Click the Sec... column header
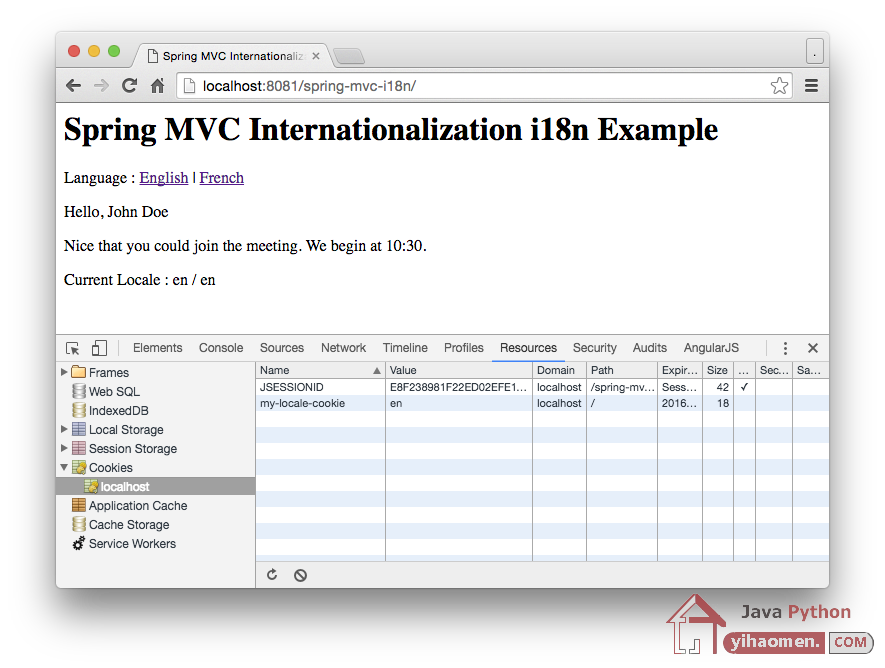885x668 pixels. [774, 370]
